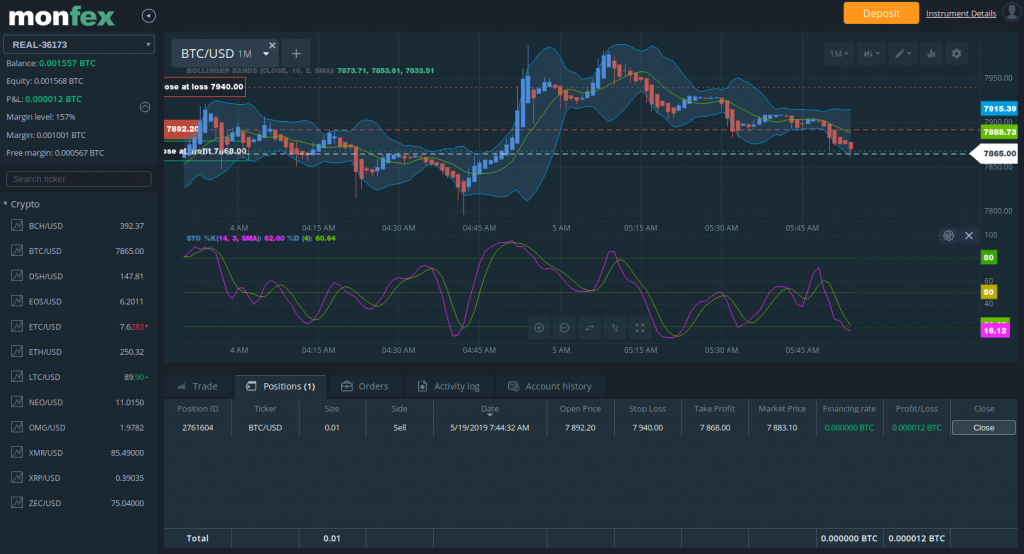
Task: Click the vertical scale arrows icon
Action: (615, 328)
